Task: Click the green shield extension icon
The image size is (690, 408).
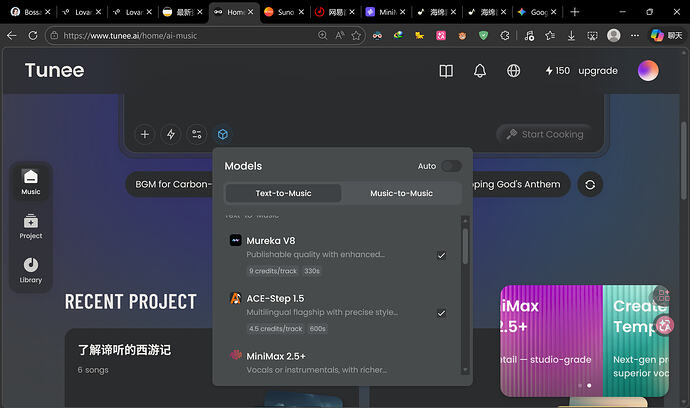Action: (483, 36)
